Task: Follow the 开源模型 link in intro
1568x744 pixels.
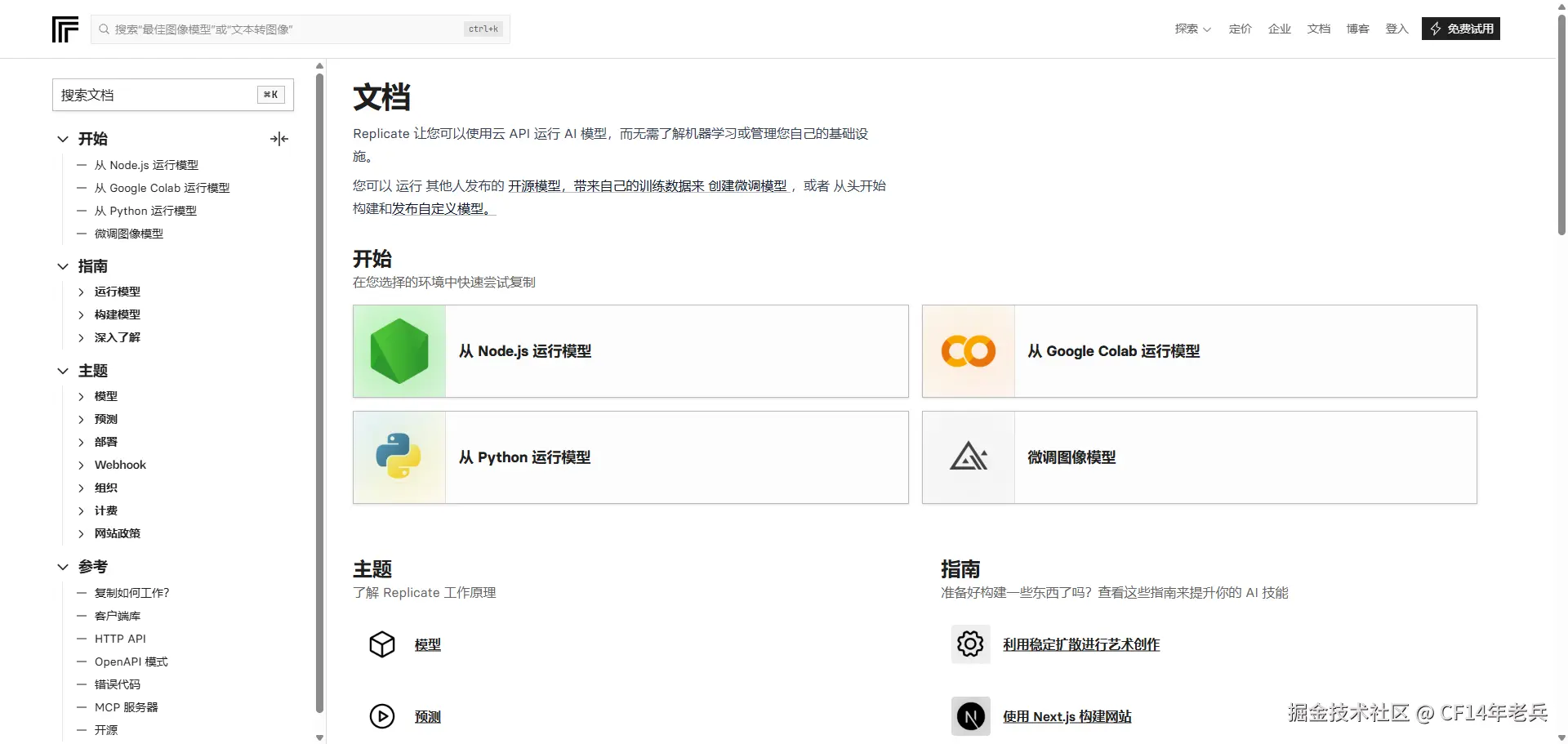Action: click(x=534, y=186)
